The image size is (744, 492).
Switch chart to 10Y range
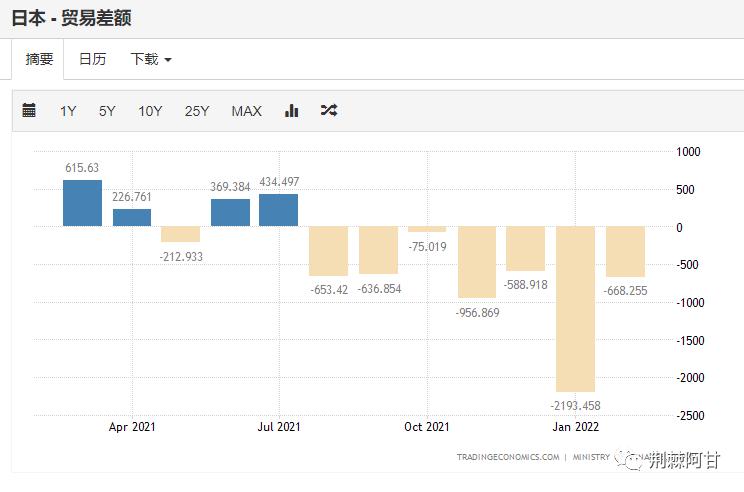(x=150, y=111)
